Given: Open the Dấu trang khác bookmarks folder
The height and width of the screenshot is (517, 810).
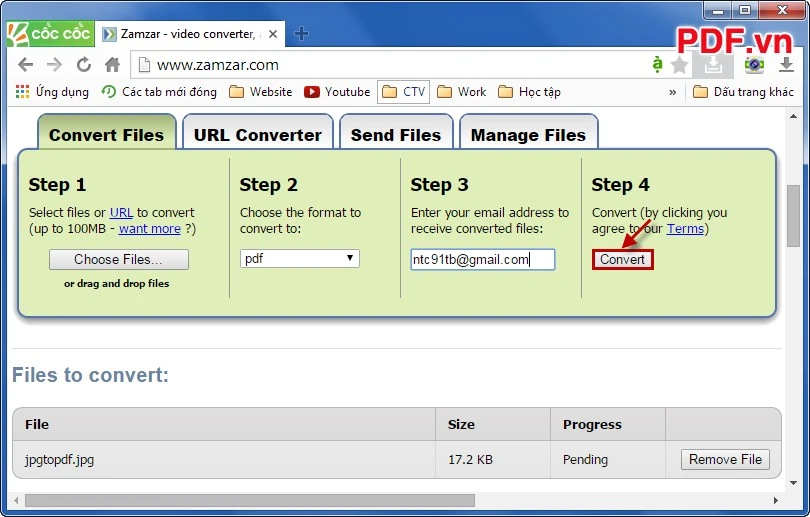Looking at the screenshot, I should tap(743, 92).
